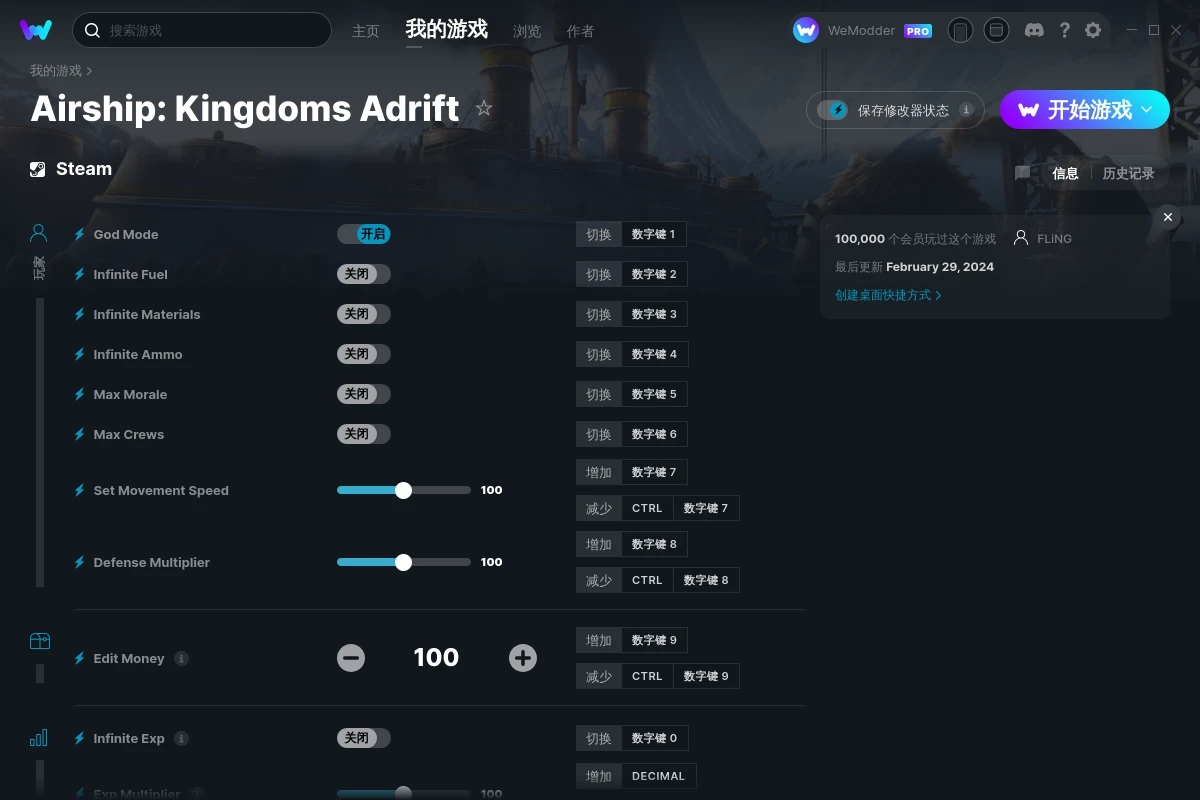Click the info icon next to Infinite Exp
Screen dimensions: 1200x800
point(181,738)
